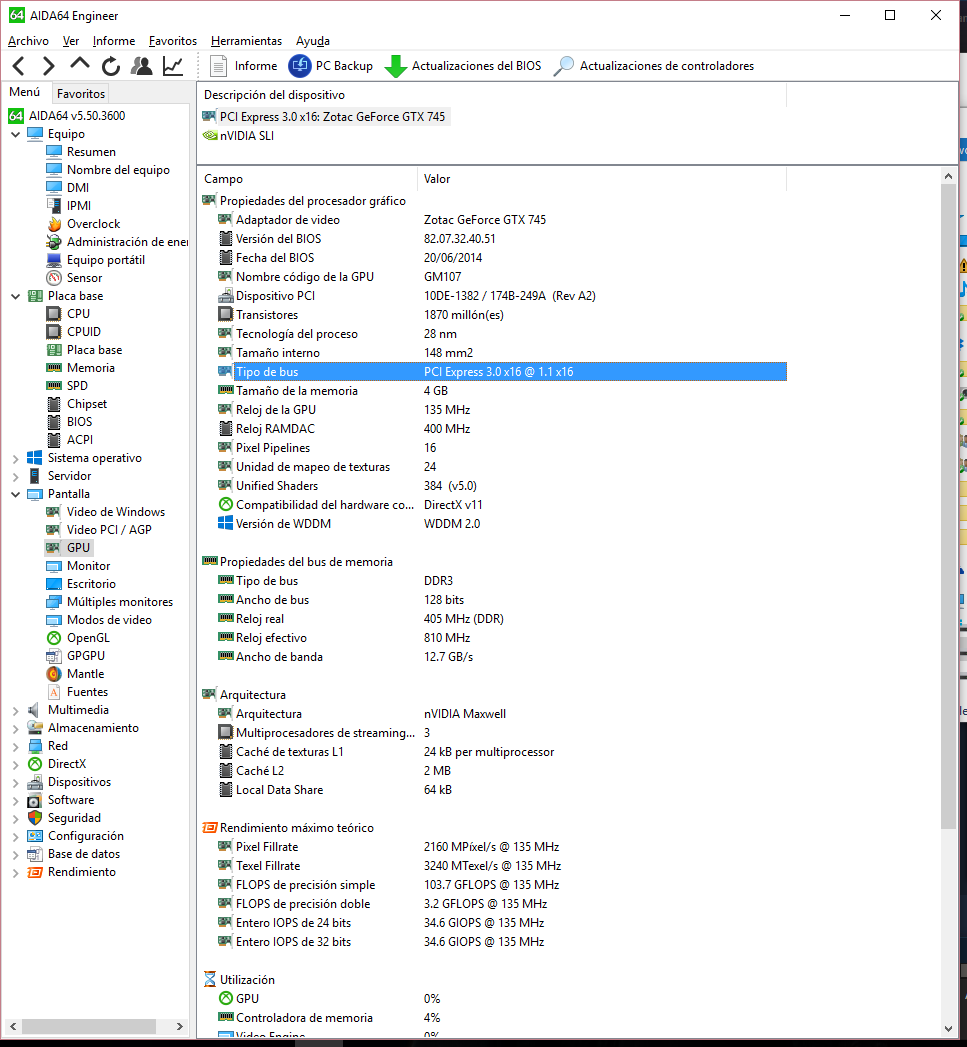The width and height of the screenshot is (967, 1047).
Task: Expand the Almacenamiento tree node
Action: coord(15,728)
